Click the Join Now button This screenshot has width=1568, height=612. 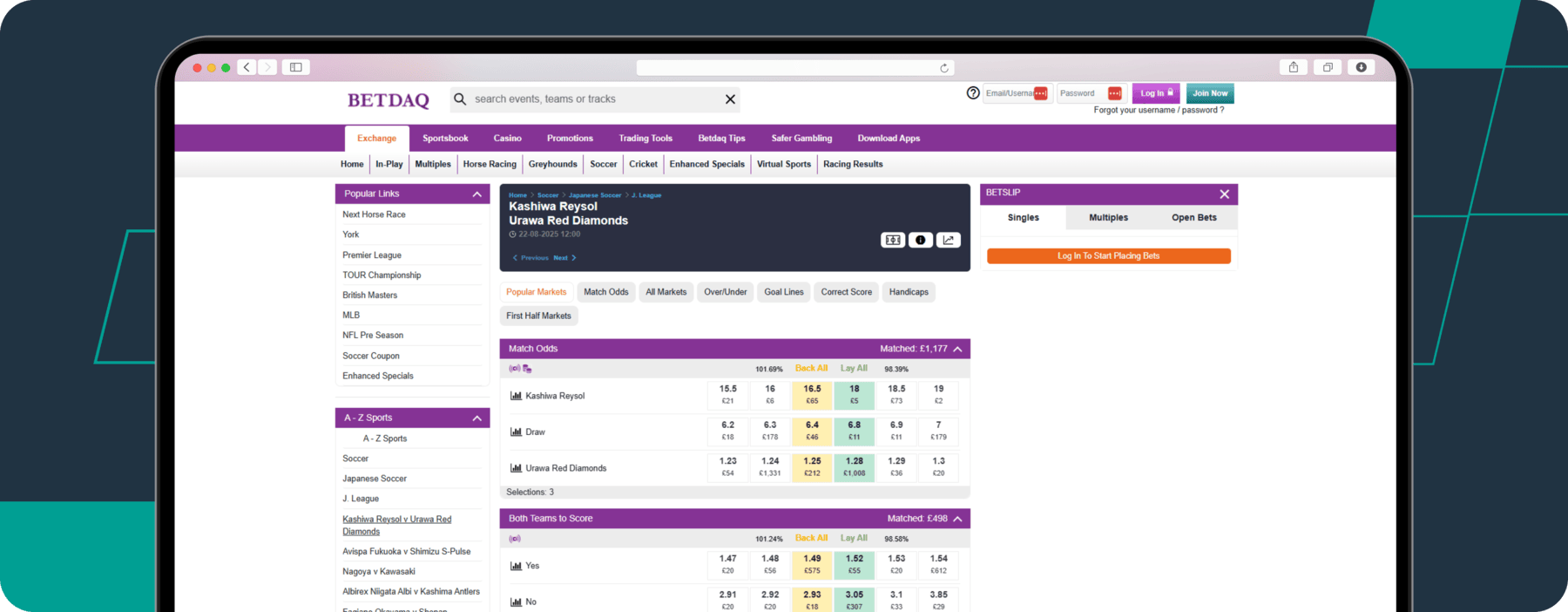point(1210,93)
